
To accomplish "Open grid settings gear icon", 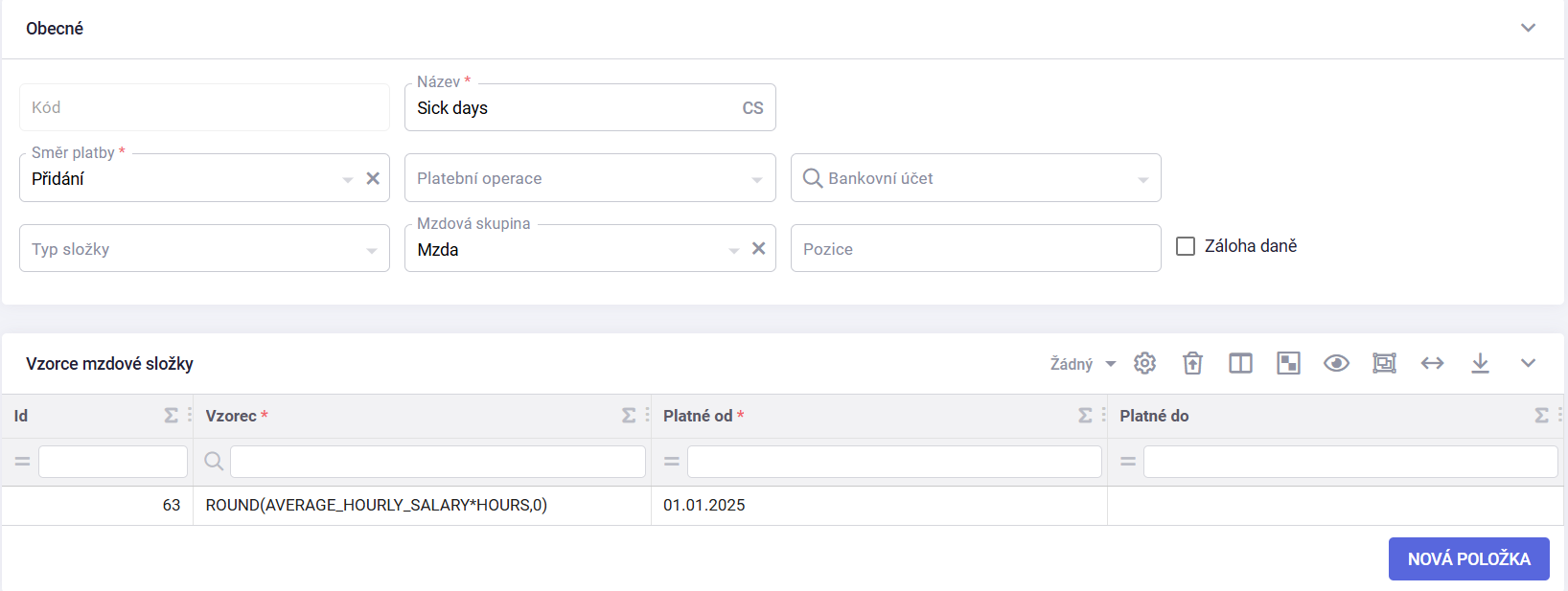I will click(x=1144, y=363).
